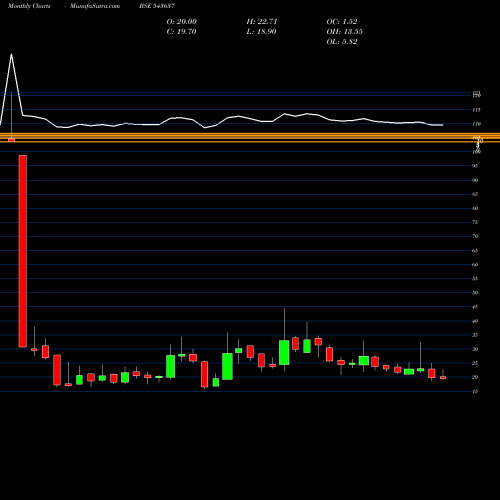The width and height of the screenshot is (500, 500).
Task: Click the 115 upper axis label
Action: [x=476, y=110]
